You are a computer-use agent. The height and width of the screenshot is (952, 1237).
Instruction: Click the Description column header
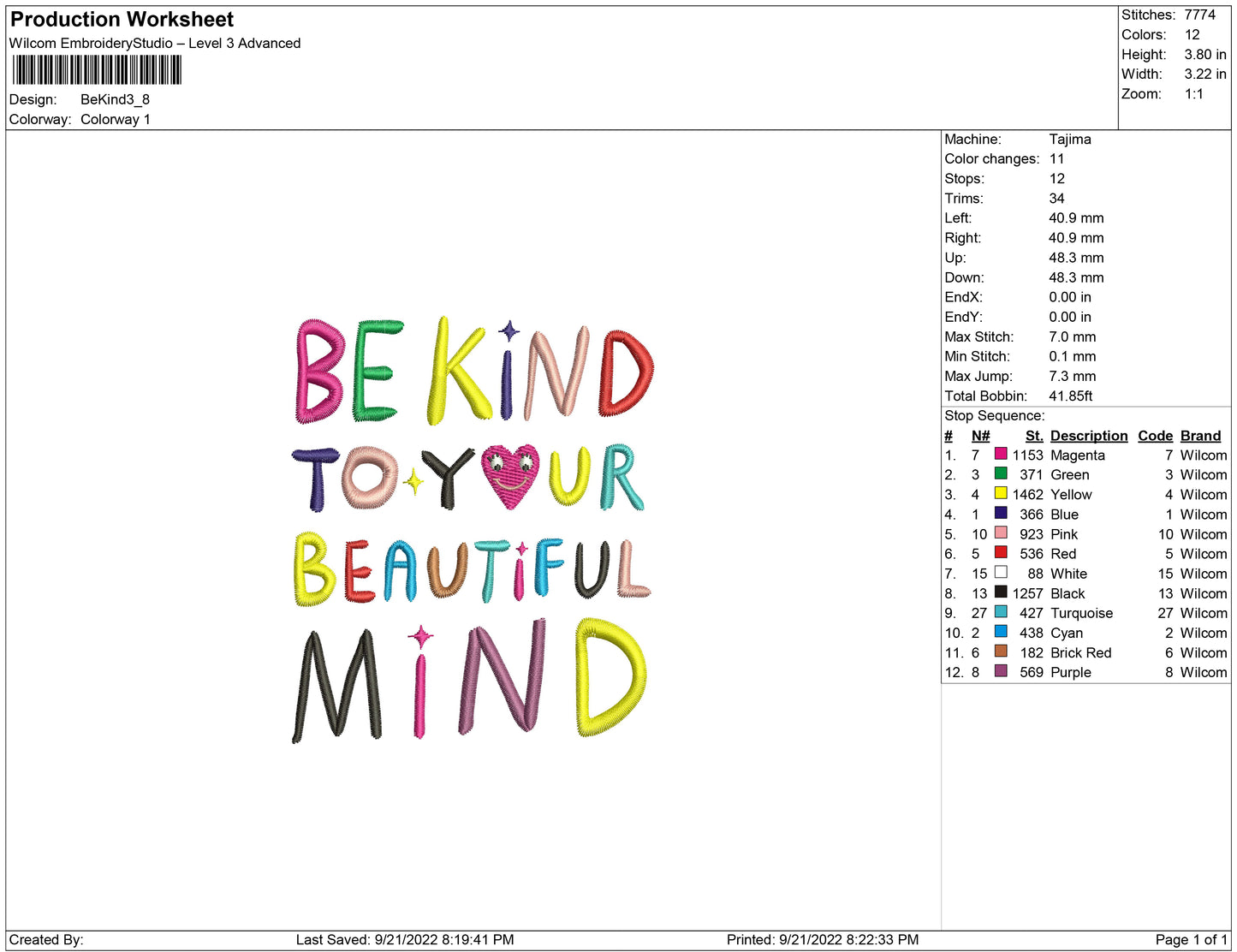[x=1089, y=436]
